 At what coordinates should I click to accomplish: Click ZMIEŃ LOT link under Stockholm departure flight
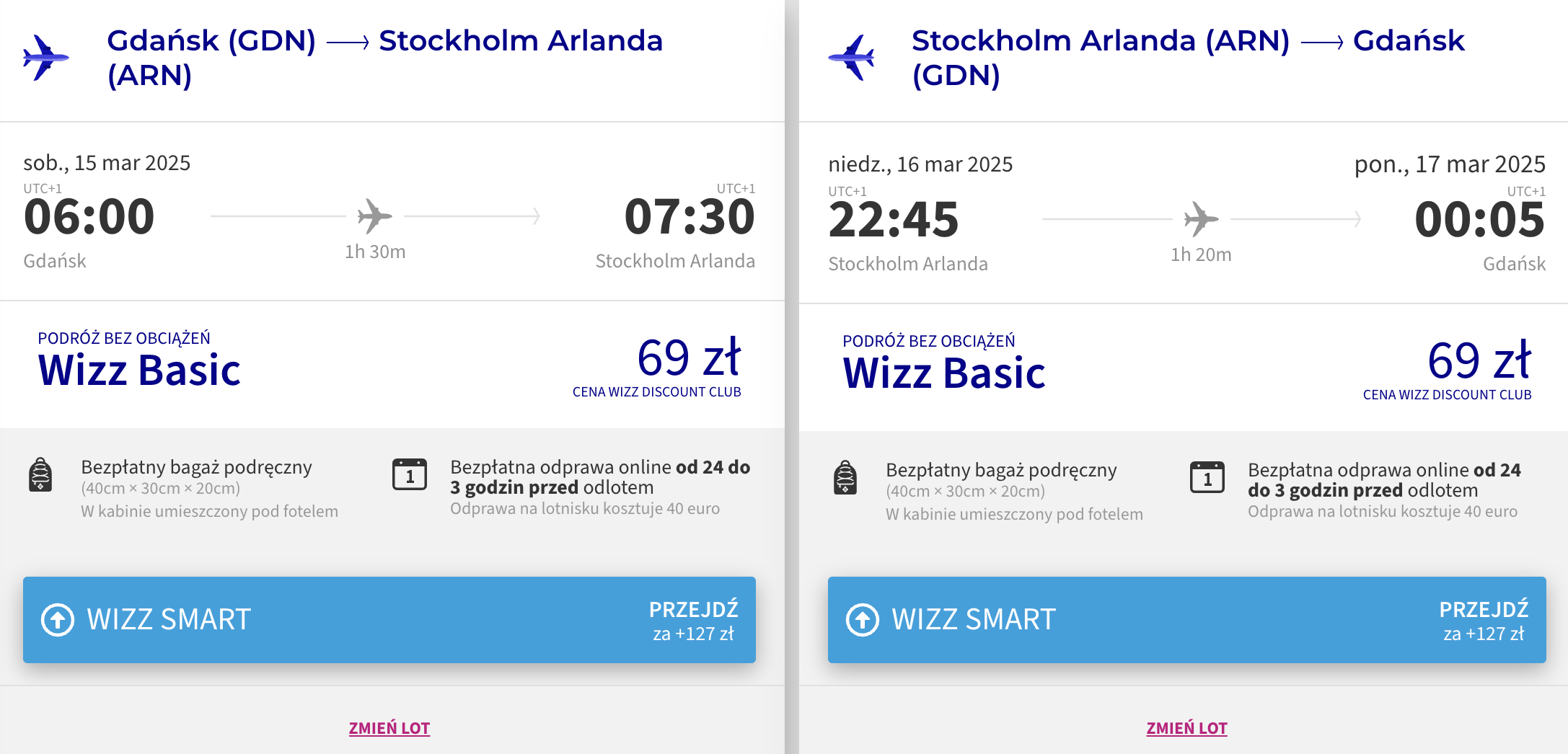(x=1187, y=728)
